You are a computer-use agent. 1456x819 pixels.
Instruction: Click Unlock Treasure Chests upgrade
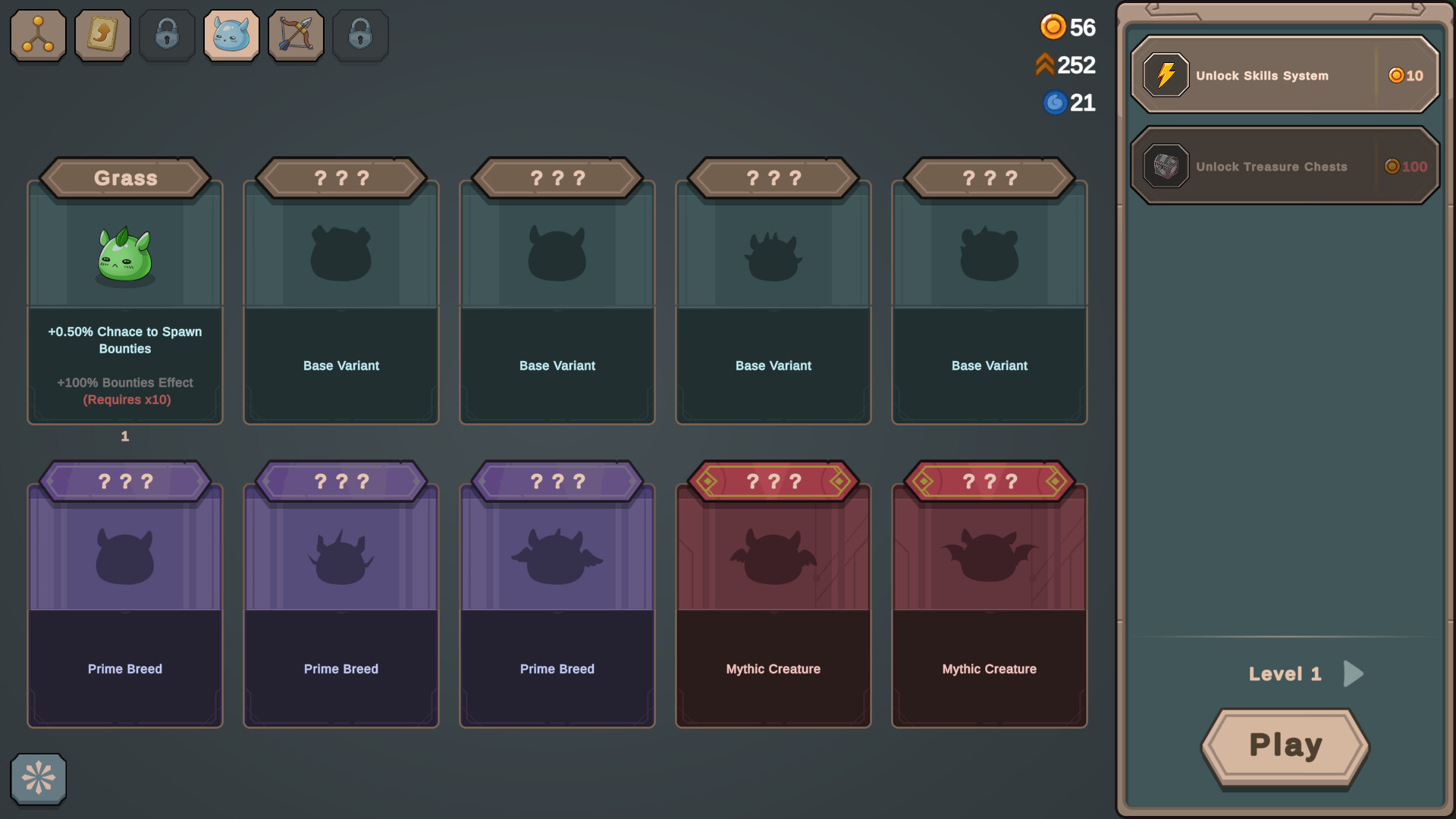pyautogui.click(x=1285, y=166)
